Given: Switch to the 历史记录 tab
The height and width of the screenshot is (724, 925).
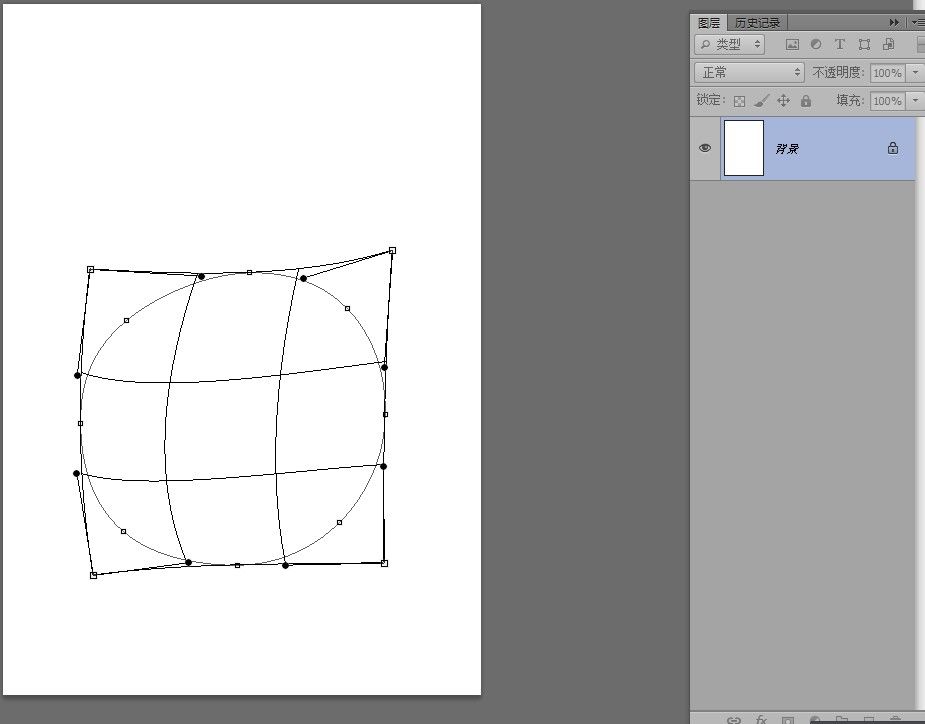Looking at the screenshot, I should tap(757, 23).
